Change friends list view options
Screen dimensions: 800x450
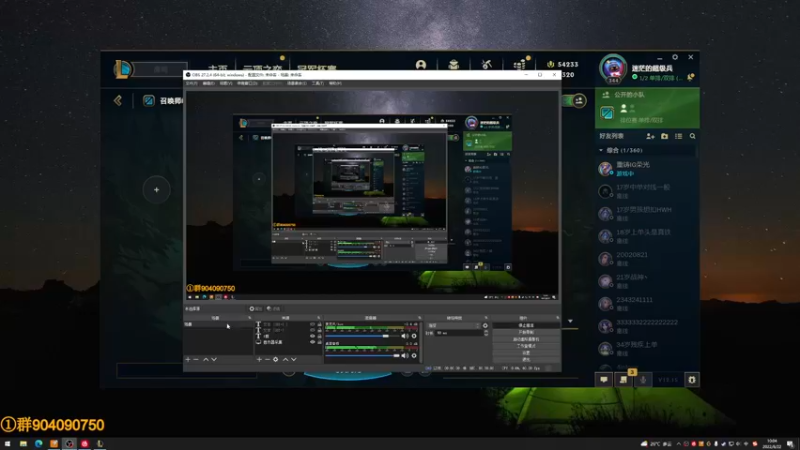tap(679, 136)
